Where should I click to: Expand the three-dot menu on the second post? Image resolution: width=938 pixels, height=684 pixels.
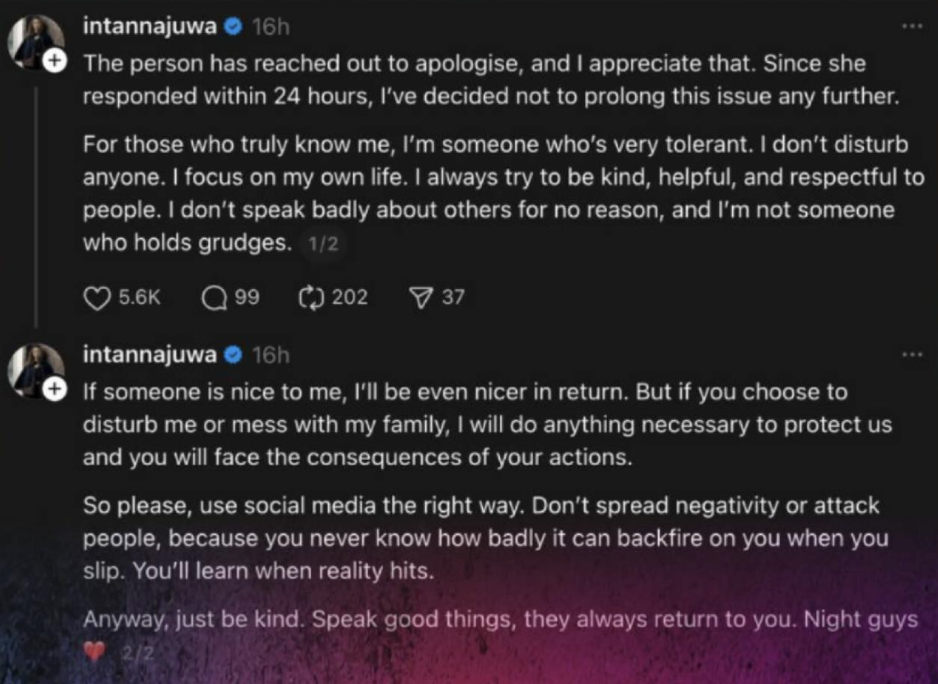910,354
